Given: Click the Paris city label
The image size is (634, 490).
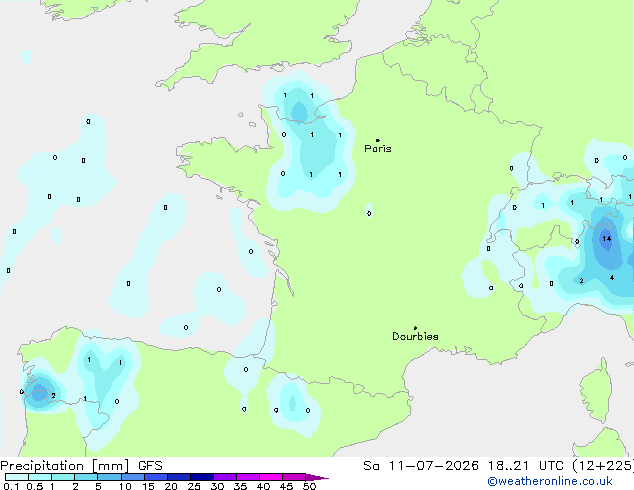Looking at the screenshot, I should click(378, 149).
